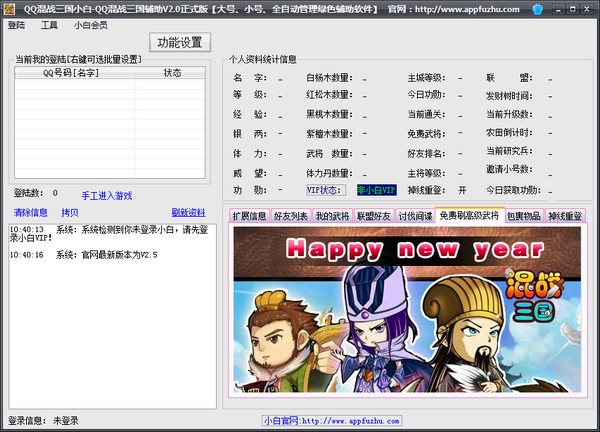Open 小白官网 appfuzhu.com link
Image resolution: width=600 pixels, height=432 pixels.
[332, 421]
